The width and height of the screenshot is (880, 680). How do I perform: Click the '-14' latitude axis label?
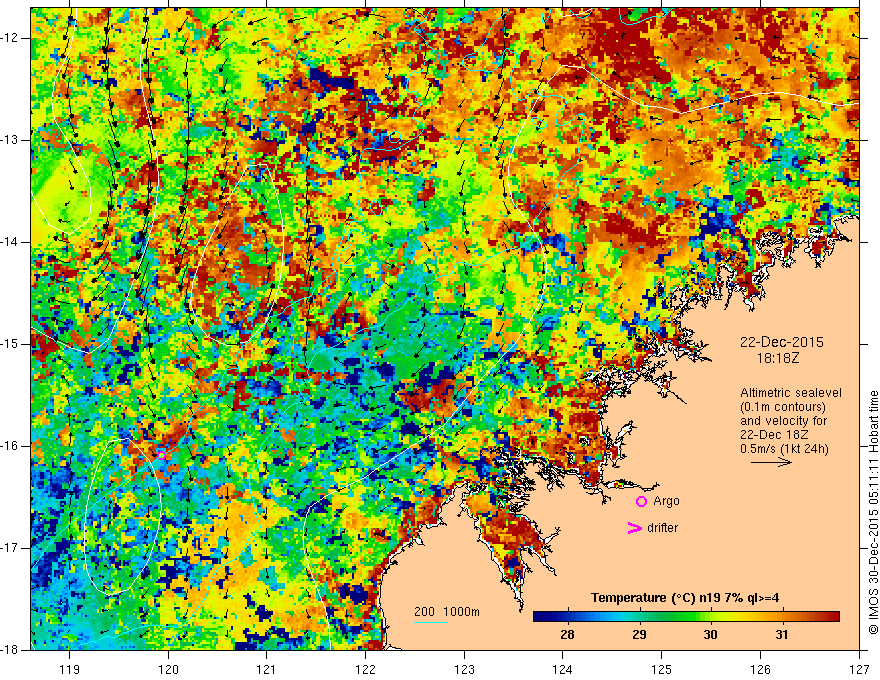pos(10,242)
